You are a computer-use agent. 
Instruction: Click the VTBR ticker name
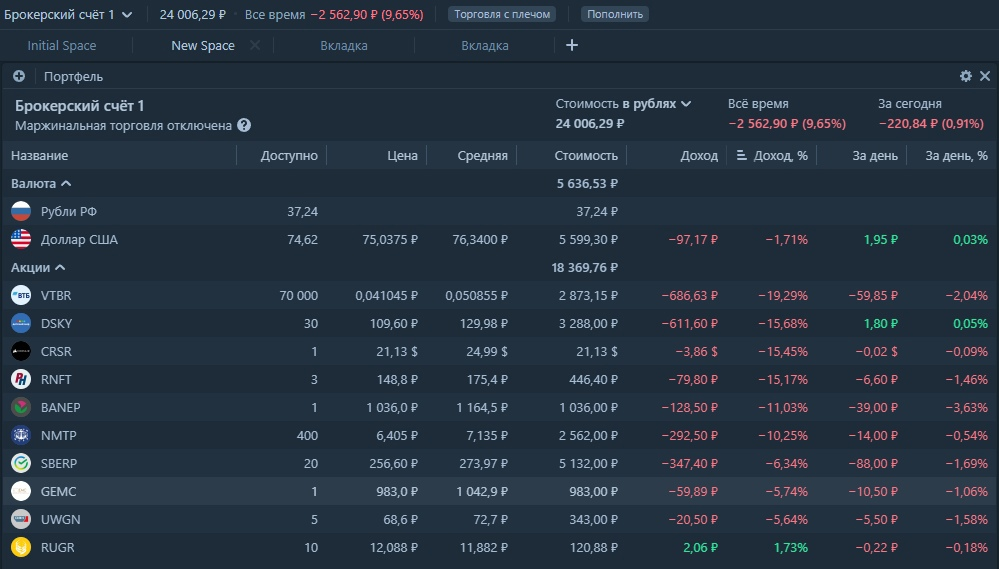[56, 296]
